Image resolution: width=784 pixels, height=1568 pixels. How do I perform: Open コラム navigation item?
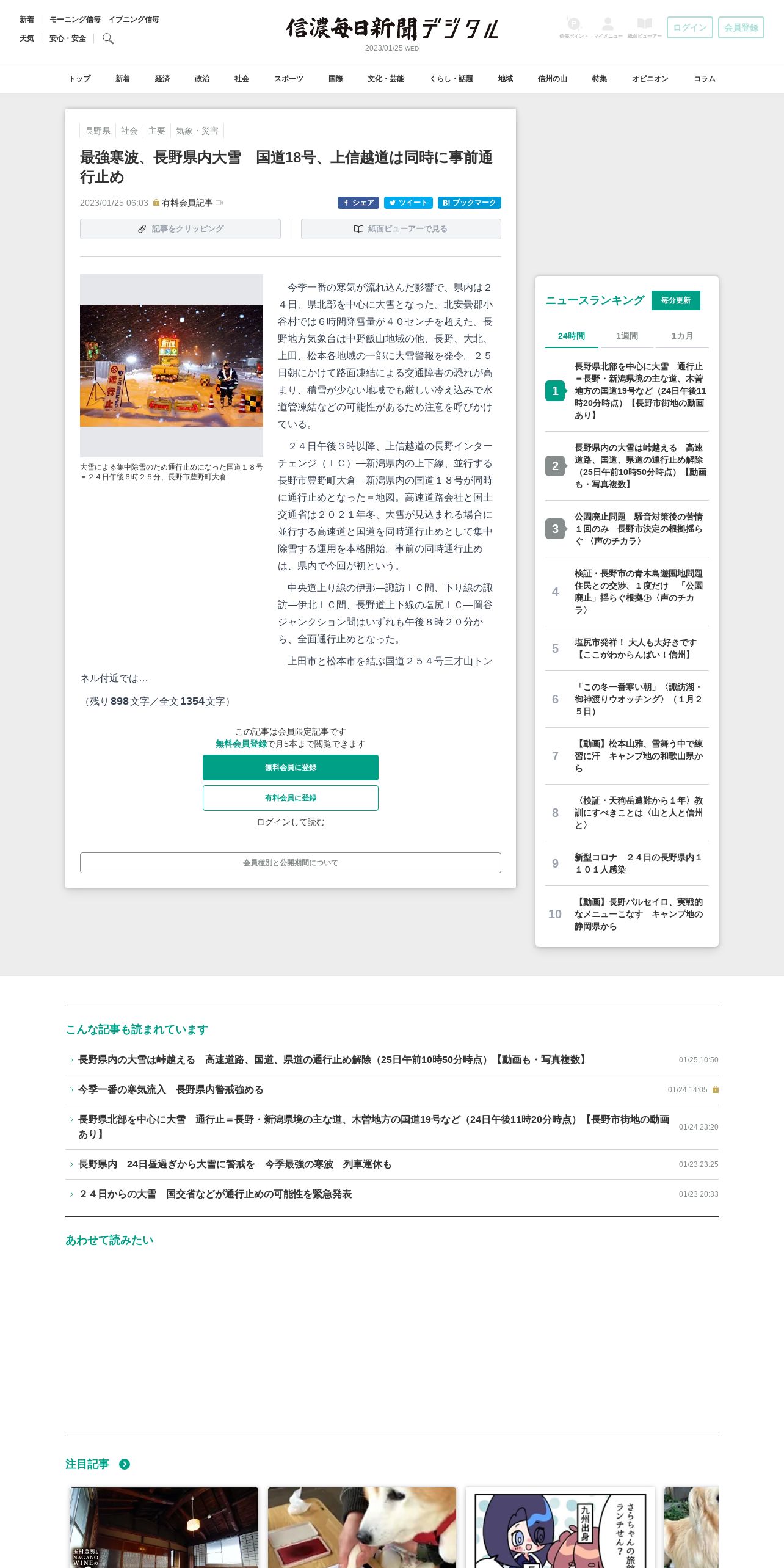tap(705, 79)
